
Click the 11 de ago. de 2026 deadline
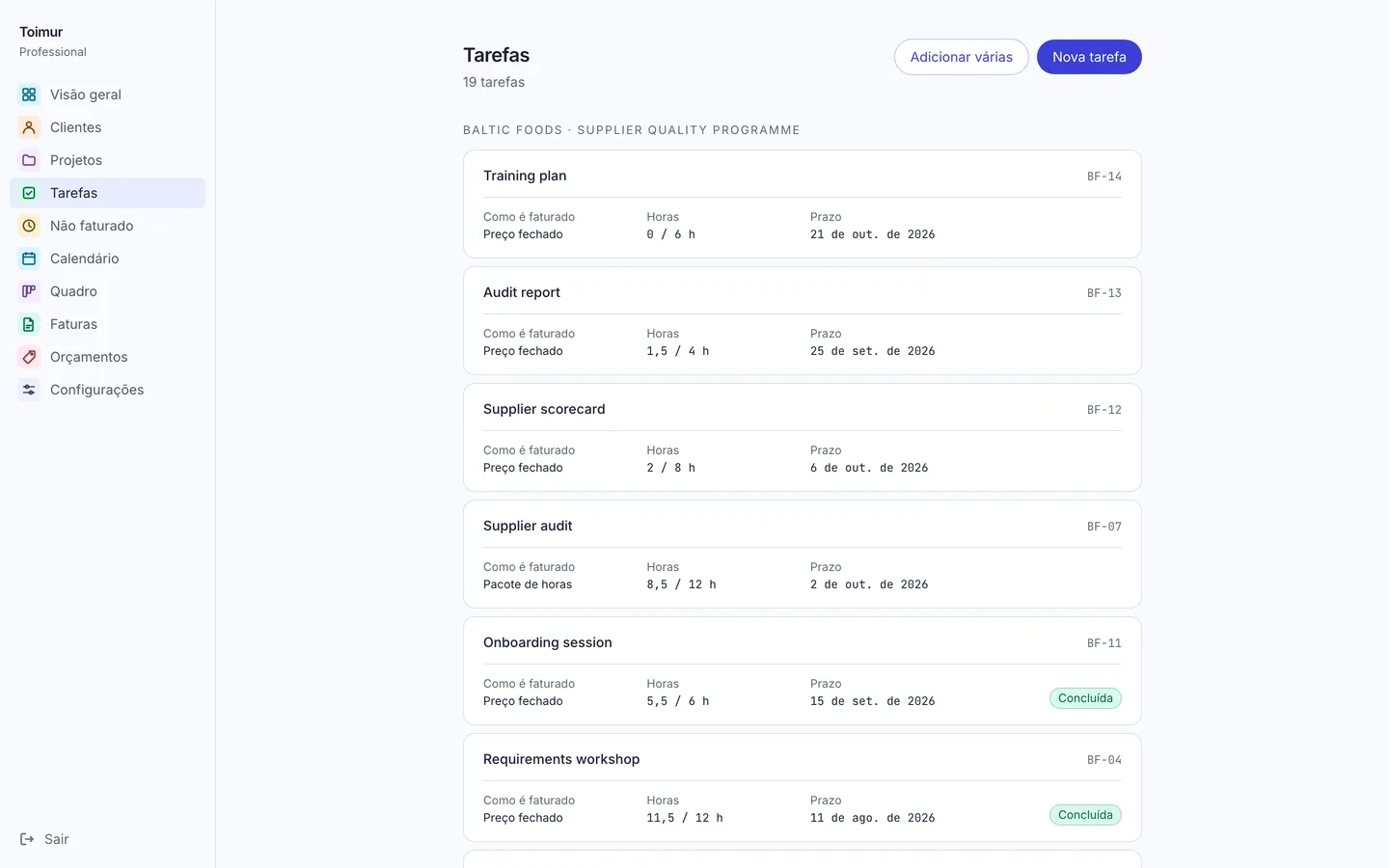873,818
